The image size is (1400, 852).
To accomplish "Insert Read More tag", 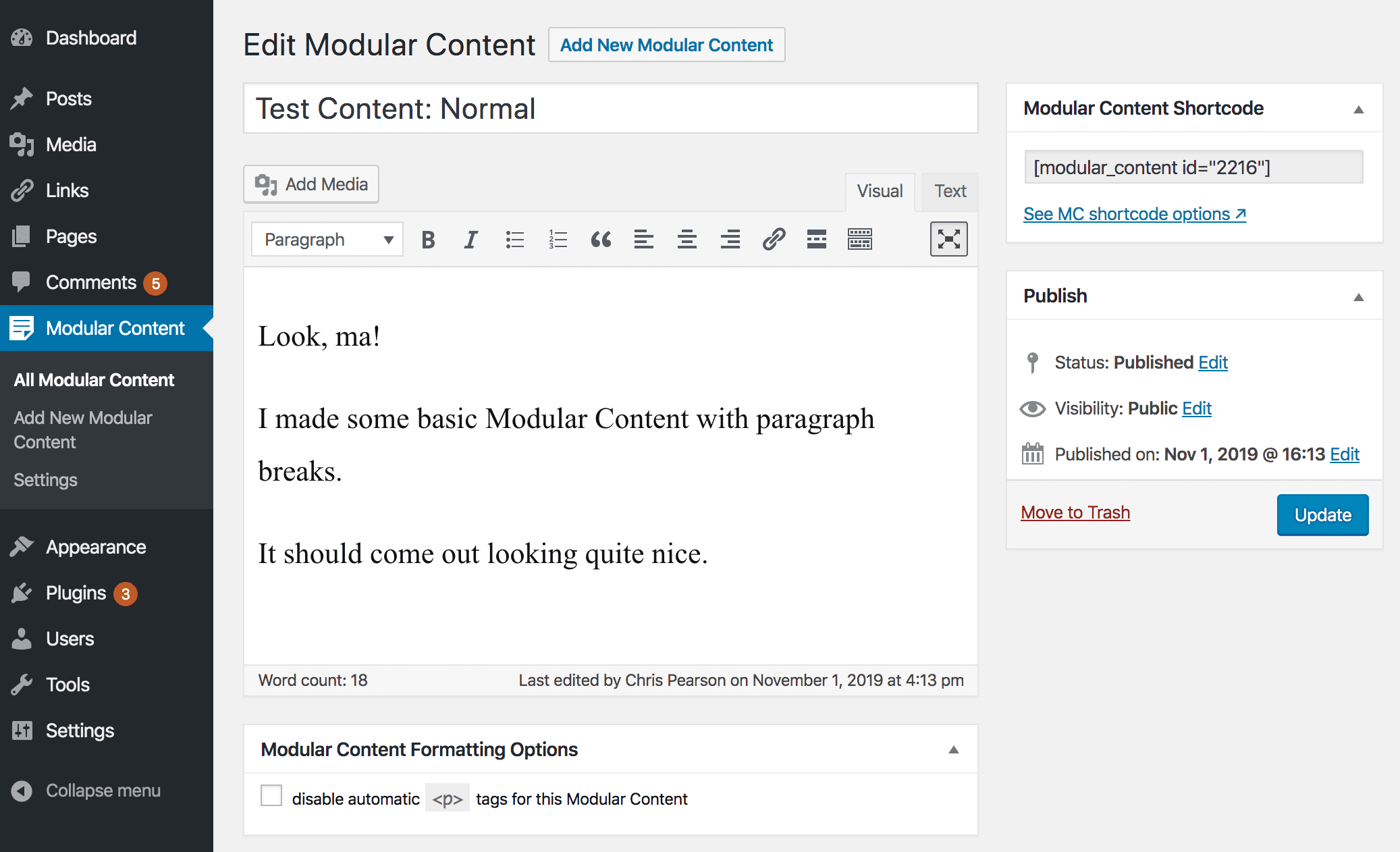I will [817, 240].
